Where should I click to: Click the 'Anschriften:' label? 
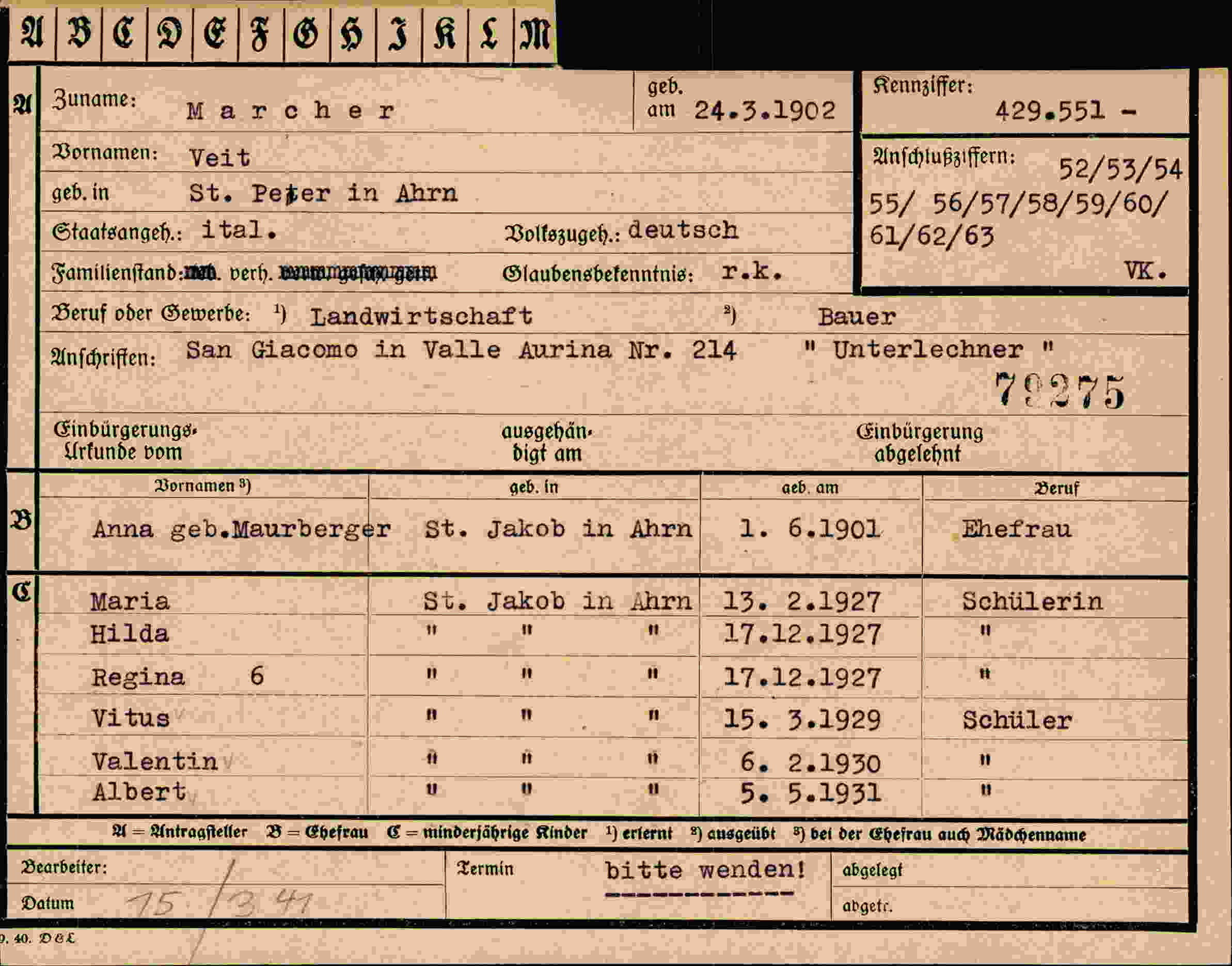point(103,358)
